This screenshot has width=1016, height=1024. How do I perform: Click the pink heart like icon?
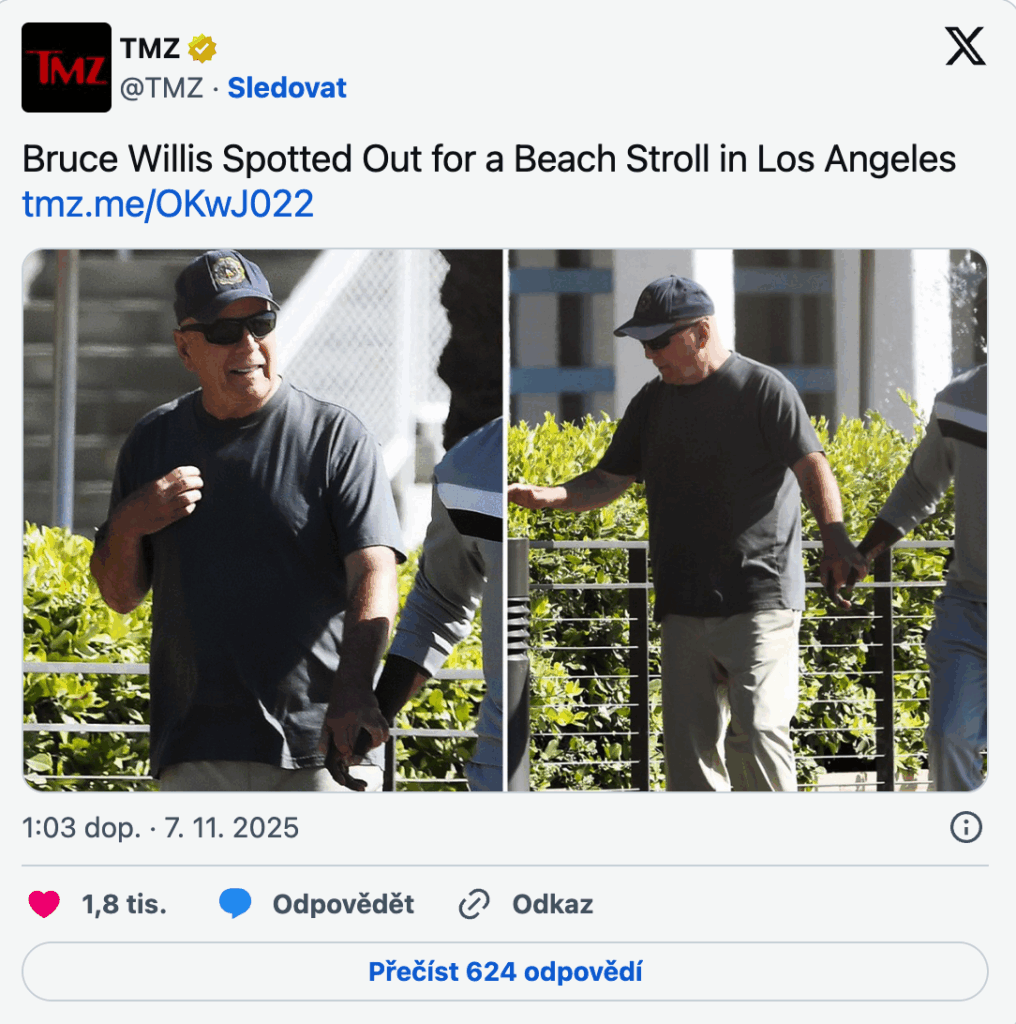point(44,904)
